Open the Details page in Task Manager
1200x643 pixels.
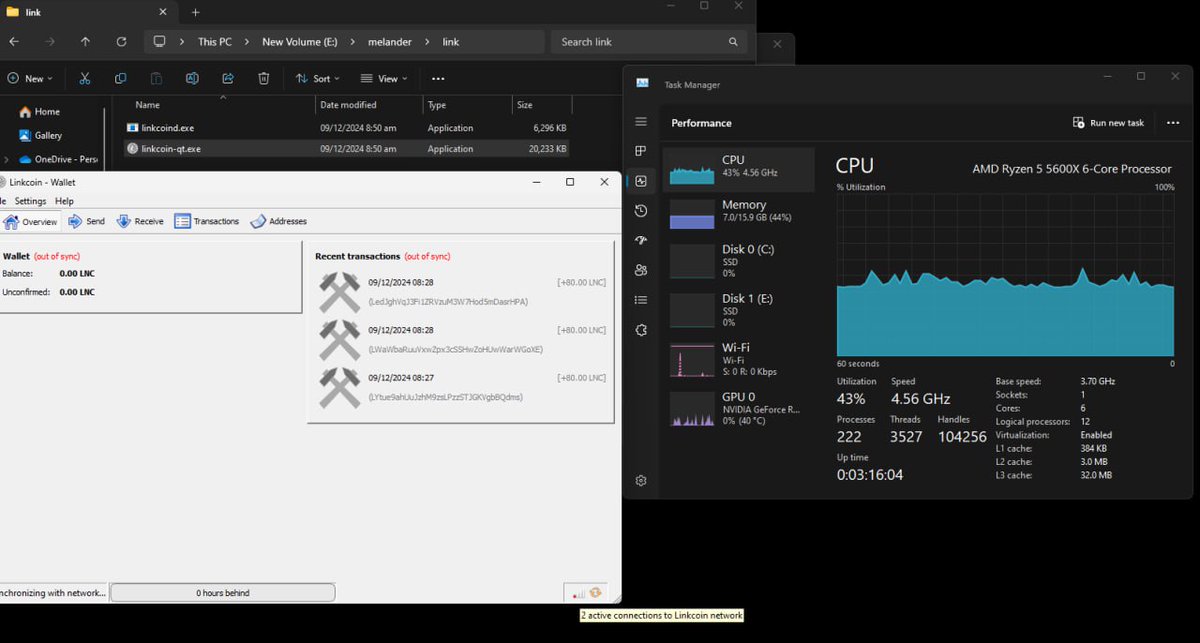(641, 300)
